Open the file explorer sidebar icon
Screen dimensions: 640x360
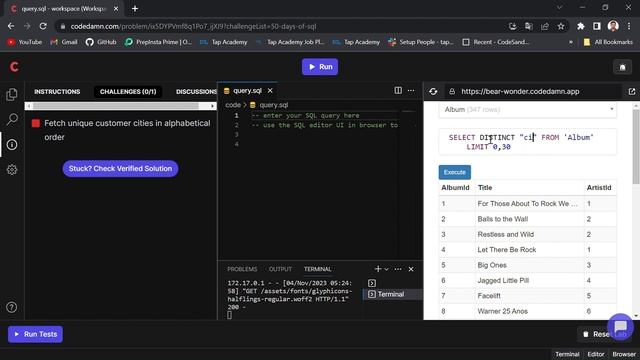point(12,95)
